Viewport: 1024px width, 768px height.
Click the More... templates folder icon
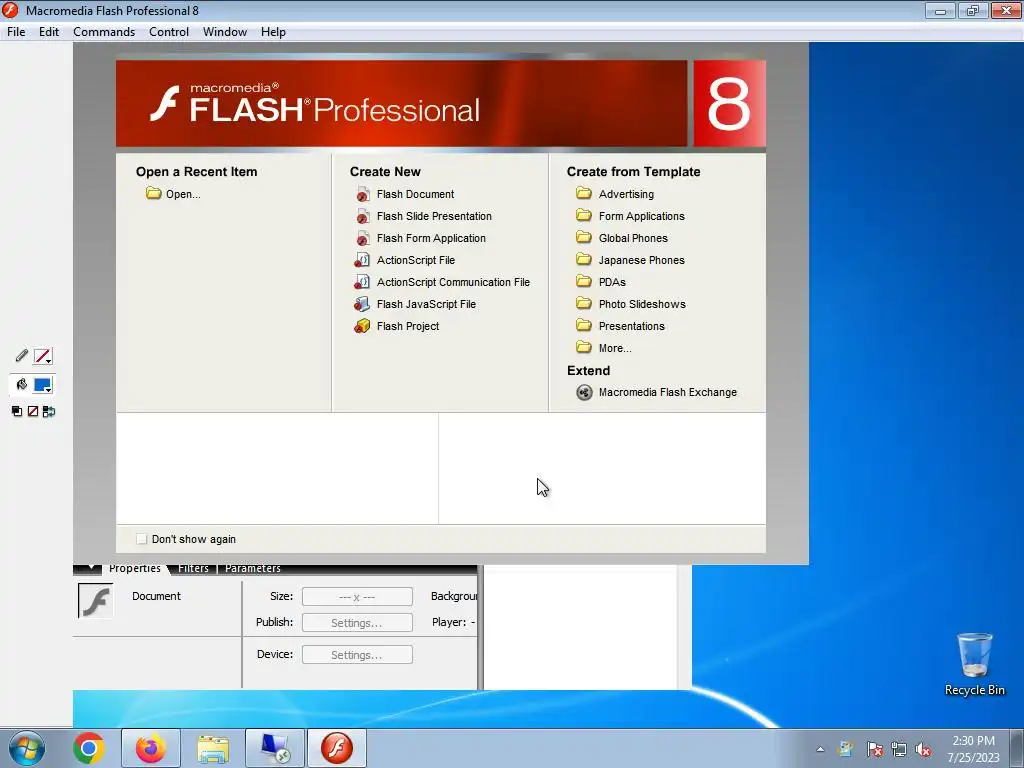(584, 347)
